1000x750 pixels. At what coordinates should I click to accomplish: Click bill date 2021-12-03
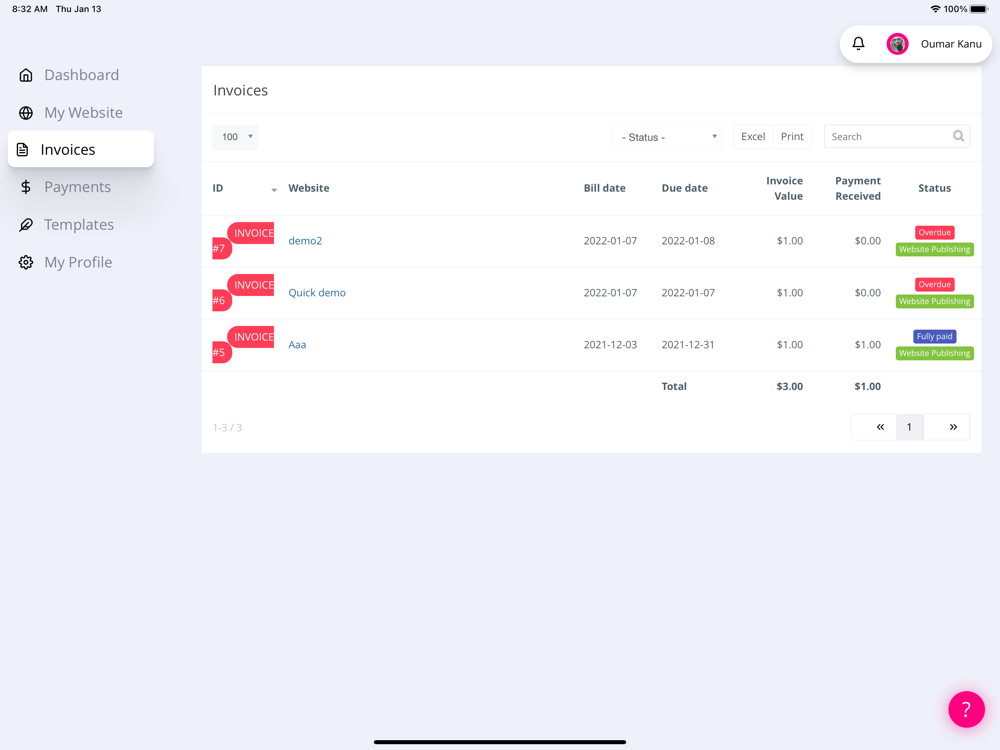coord(610,344)
